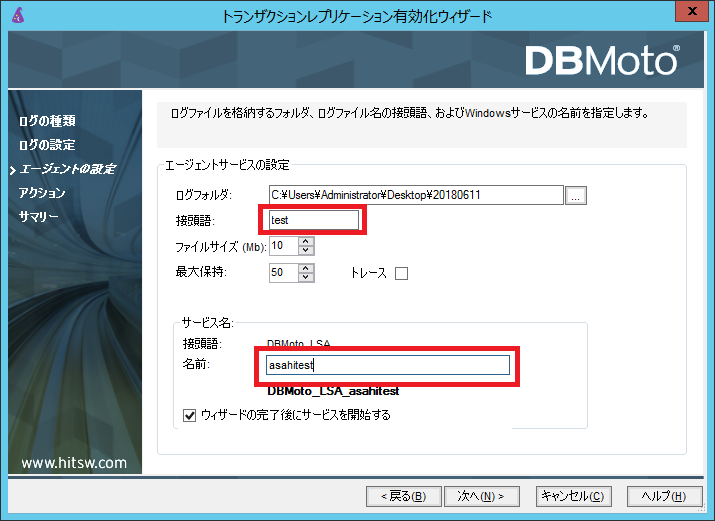Click the wizard hat icon in title bar
Image resolution: width=715 pixels, height=521 pixels.
[18, 15]
